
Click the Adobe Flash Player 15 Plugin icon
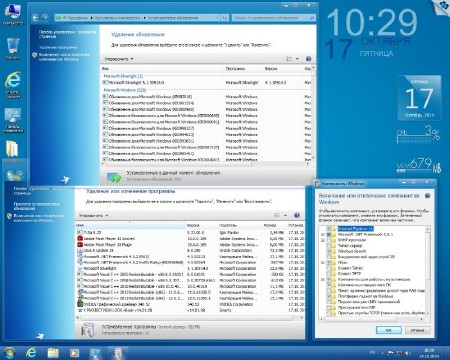coord(80,245)
